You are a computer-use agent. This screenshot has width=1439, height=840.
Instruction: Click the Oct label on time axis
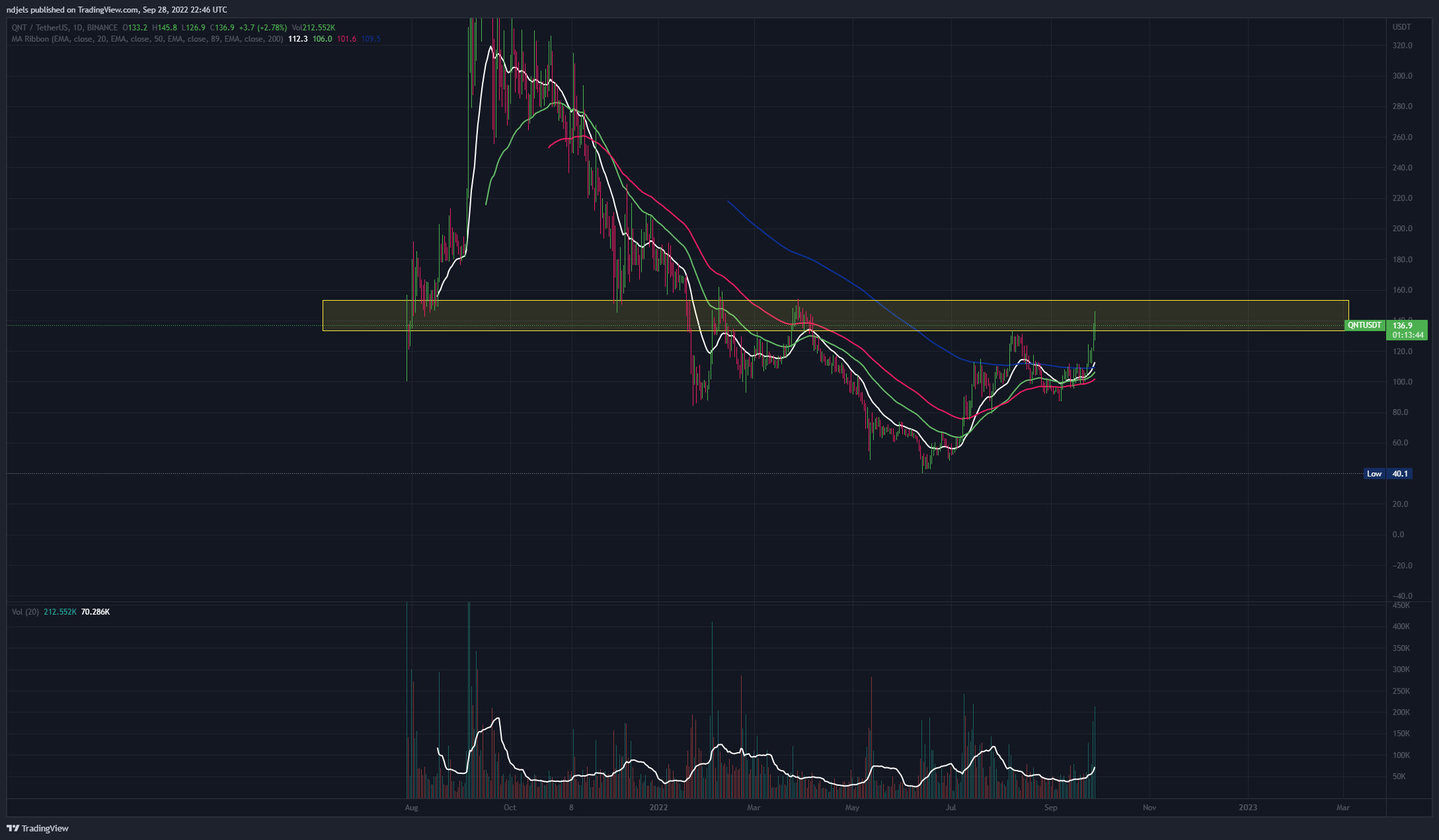(510, 808)
